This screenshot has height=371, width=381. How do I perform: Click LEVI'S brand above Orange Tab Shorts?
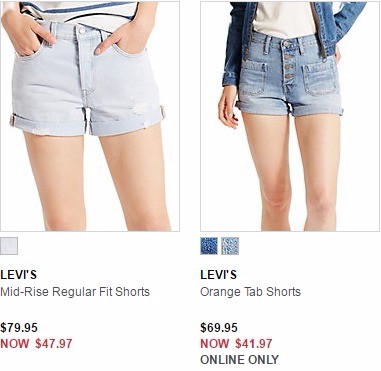tap(219, 275)
